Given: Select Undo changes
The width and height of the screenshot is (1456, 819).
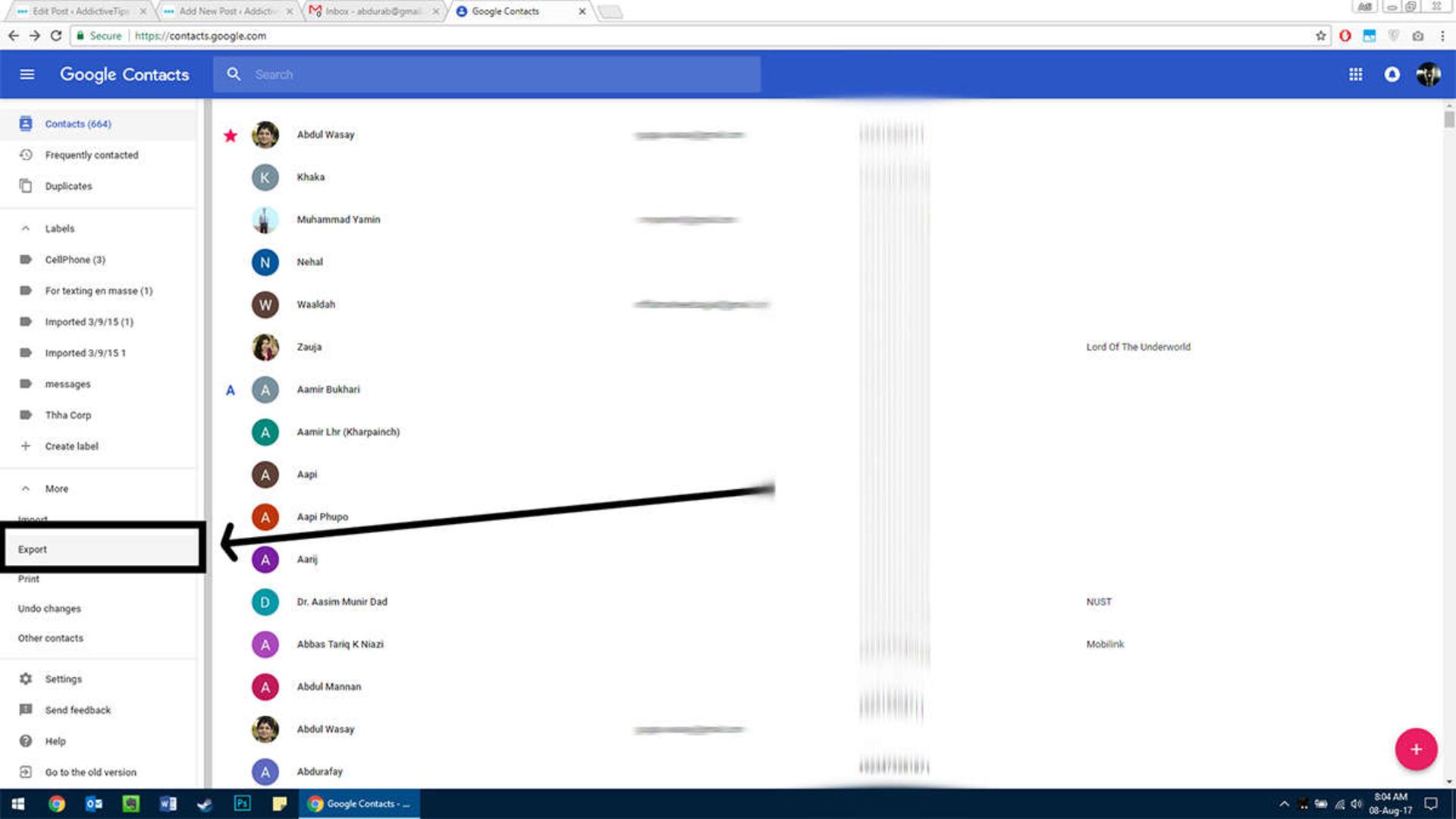Looking at the screenshot, I should pos(49,608).
